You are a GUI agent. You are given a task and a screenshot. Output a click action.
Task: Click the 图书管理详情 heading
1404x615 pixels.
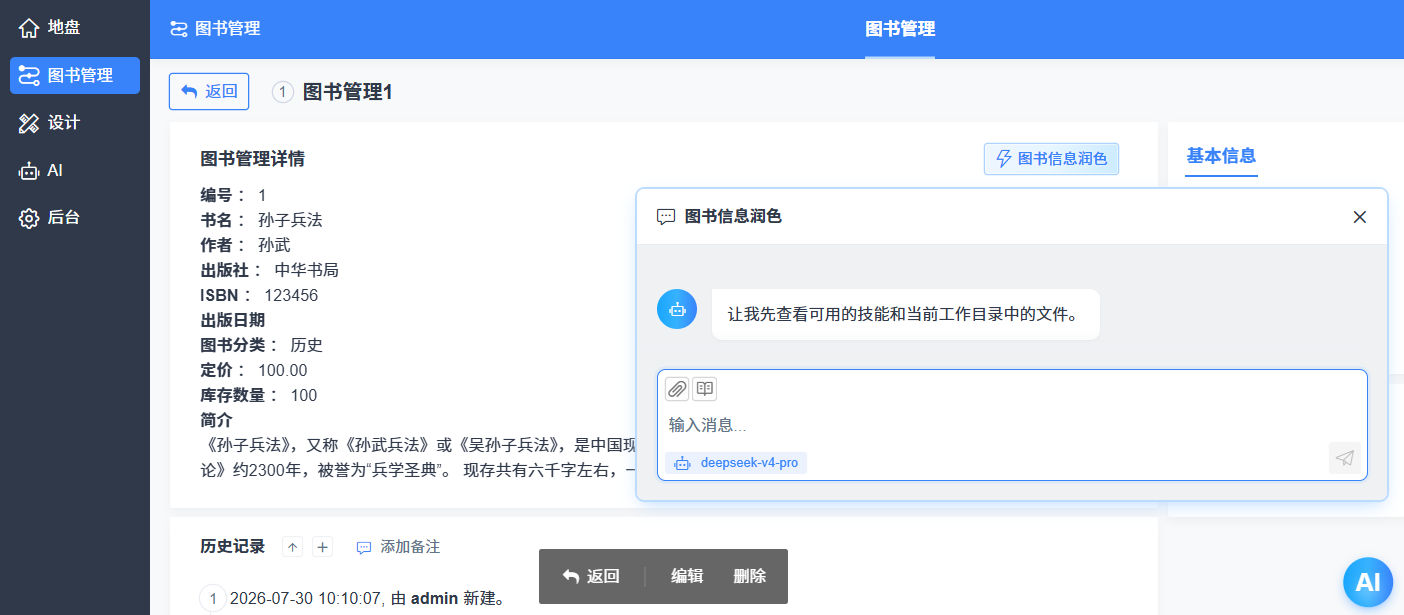click(x=253, y=159)
